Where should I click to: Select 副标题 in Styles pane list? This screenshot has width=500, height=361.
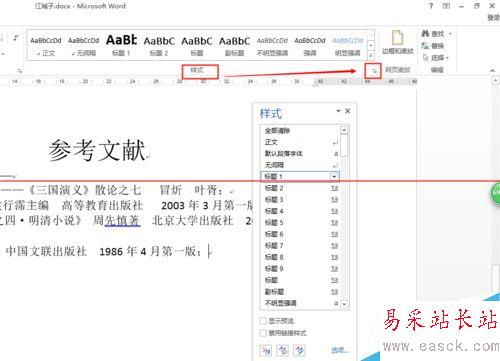pos(300,292)
